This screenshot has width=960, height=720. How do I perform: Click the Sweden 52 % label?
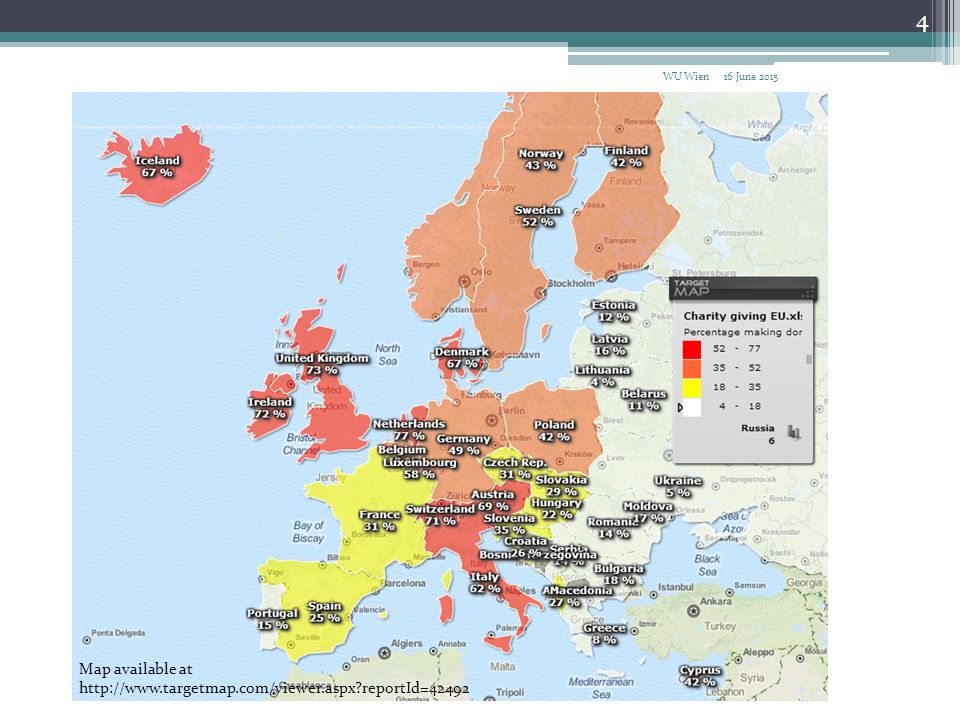click(538, 216)
